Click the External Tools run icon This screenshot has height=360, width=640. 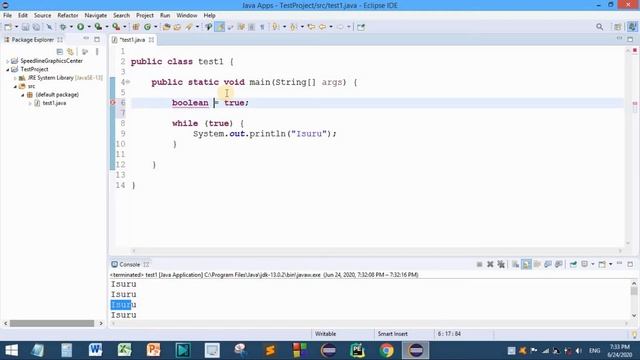pos(116,27)
